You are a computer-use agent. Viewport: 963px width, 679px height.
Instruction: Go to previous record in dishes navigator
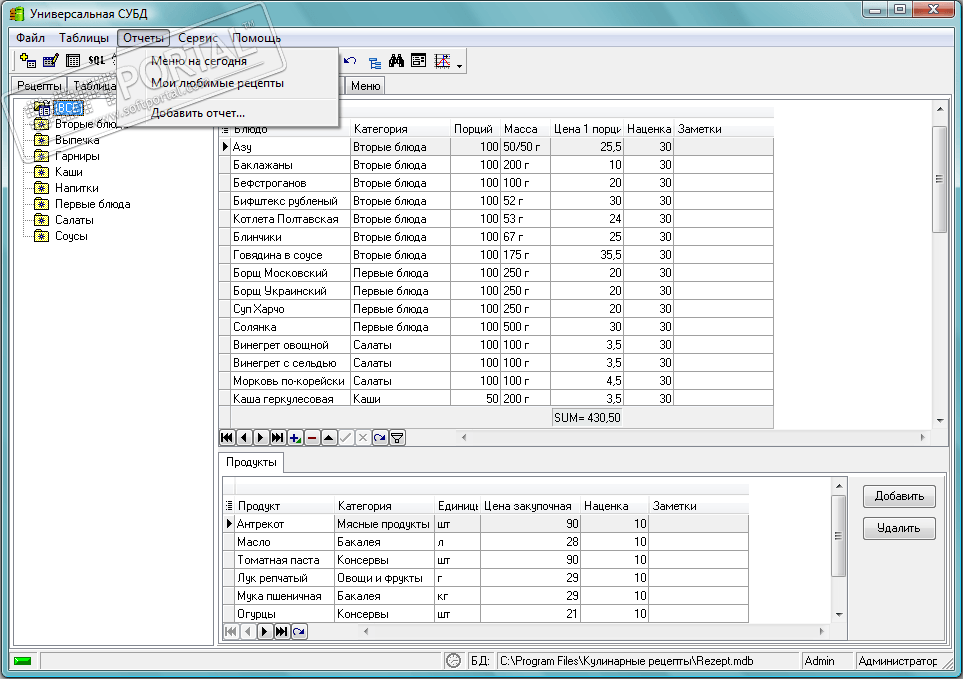tap(244, 438)
